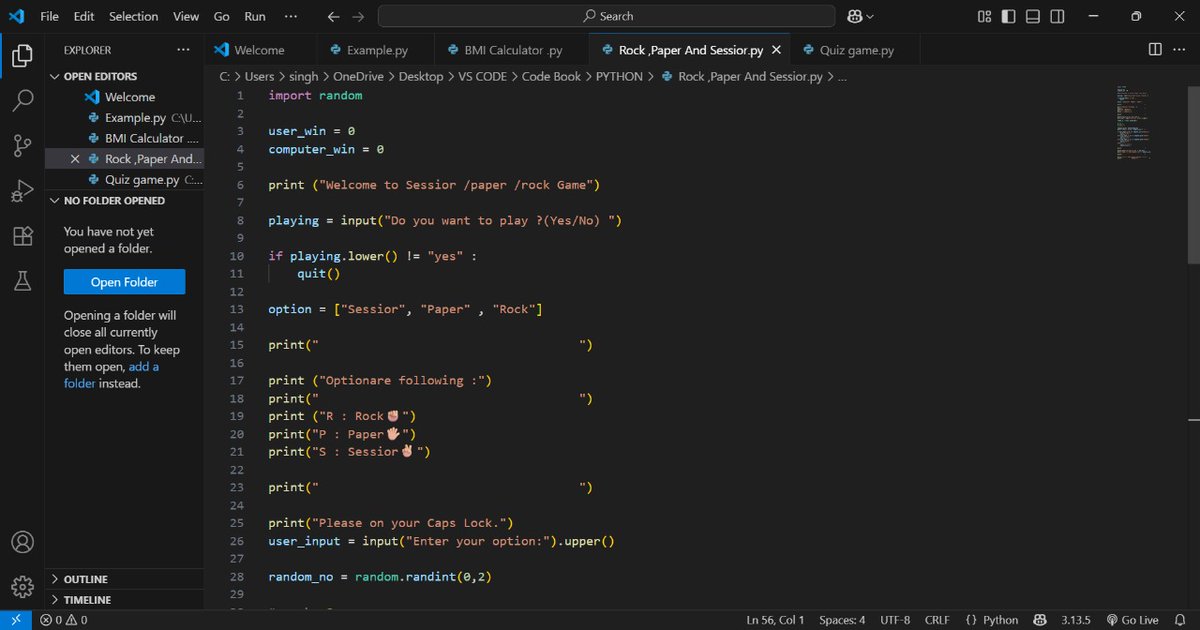The image size is (1200, 630).
Task: Open the Manage gear icon
Action: pos(22,587)
